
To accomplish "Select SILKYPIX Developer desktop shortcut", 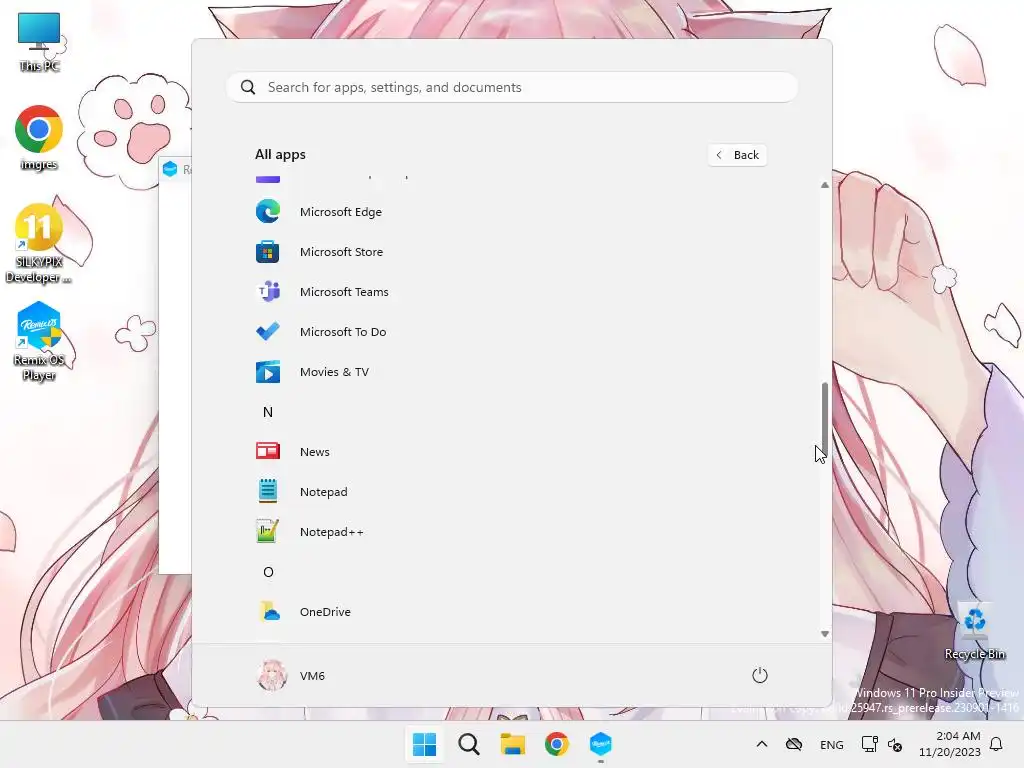I will point(39,244).
